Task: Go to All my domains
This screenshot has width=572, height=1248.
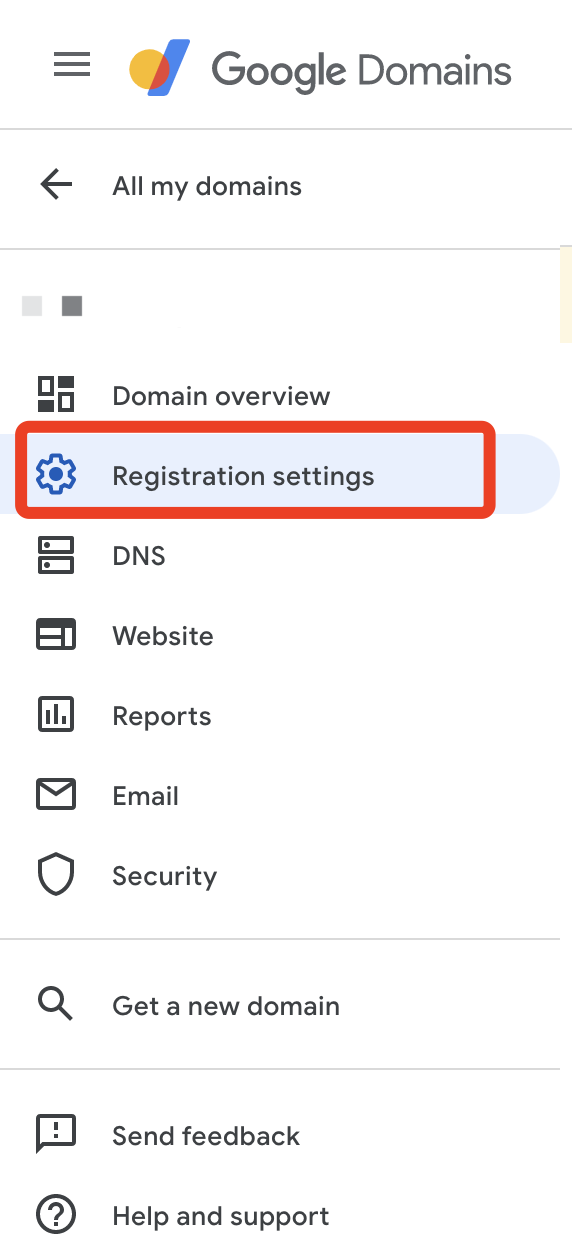Action: click(x=207, y=186)
